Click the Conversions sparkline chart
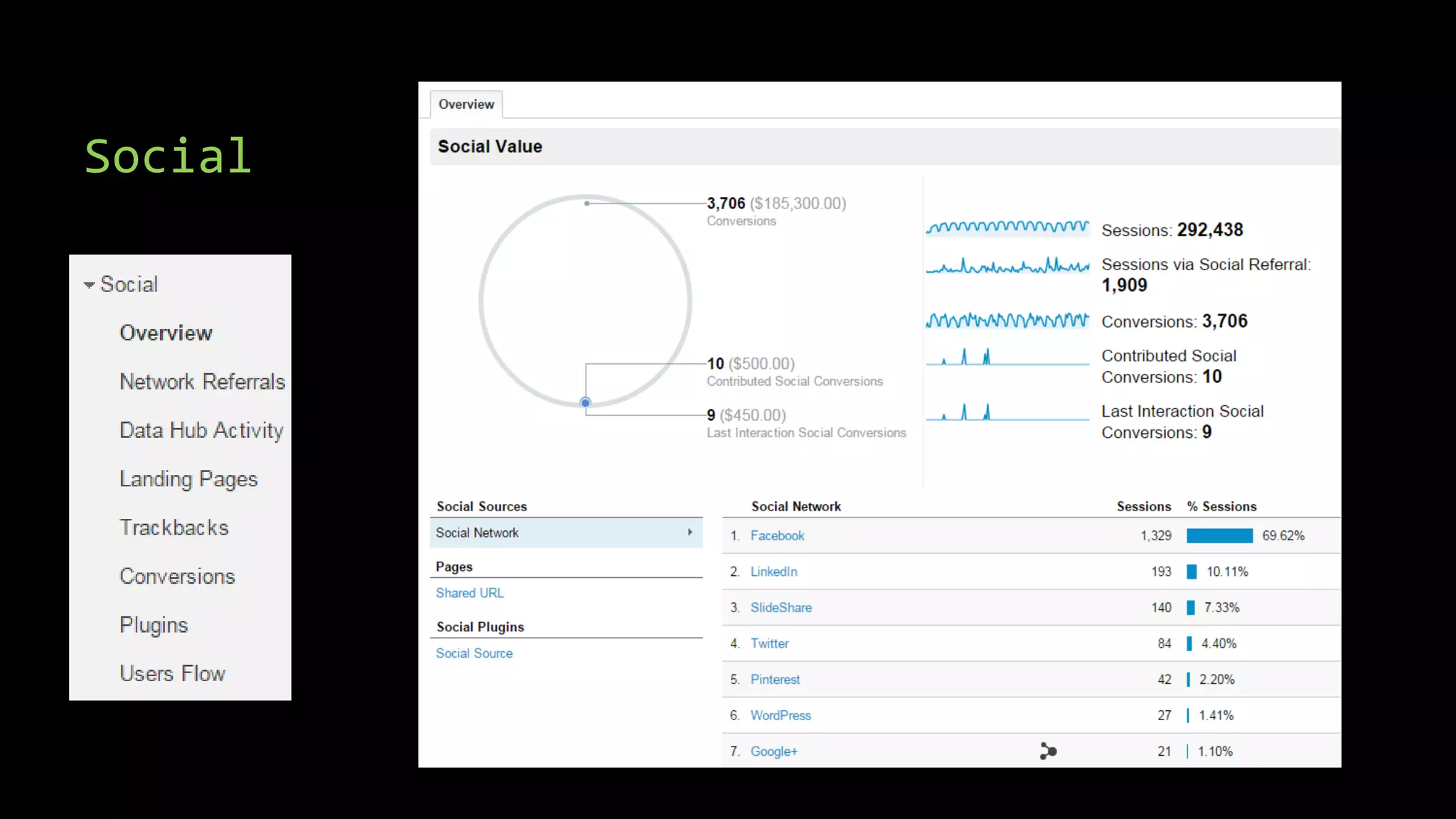 1007,321
